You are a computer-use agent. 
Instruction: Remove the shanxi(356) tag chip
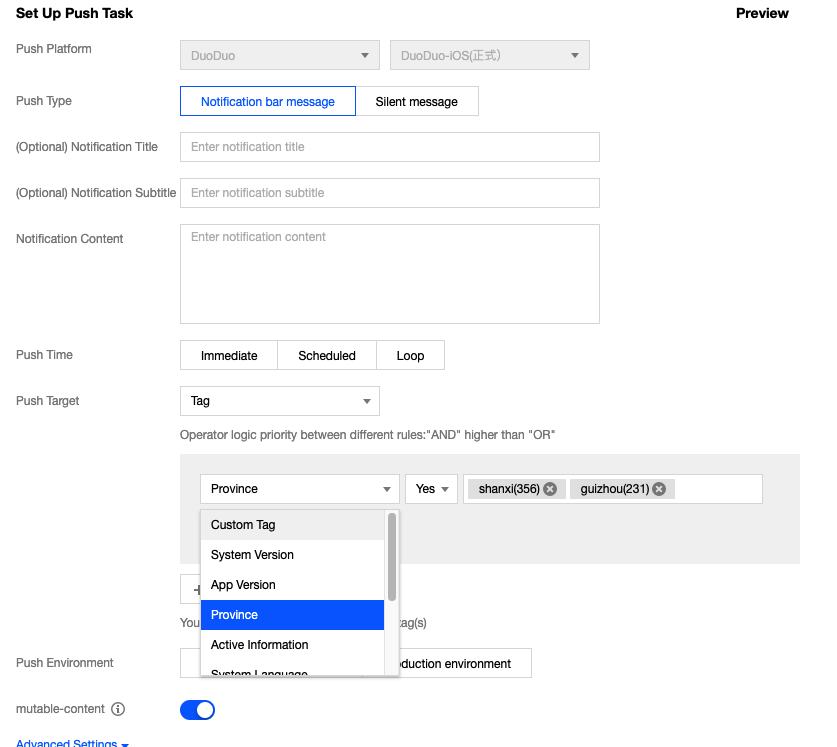click(x=550, y=489)
